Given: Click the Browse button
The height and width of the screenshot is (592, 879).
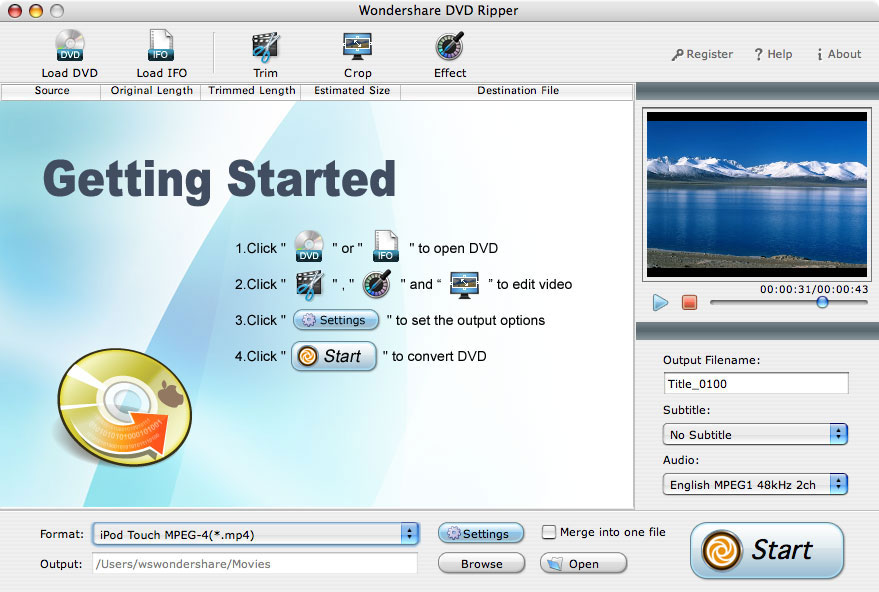Looking at the screenshot, I should (482, 563).
